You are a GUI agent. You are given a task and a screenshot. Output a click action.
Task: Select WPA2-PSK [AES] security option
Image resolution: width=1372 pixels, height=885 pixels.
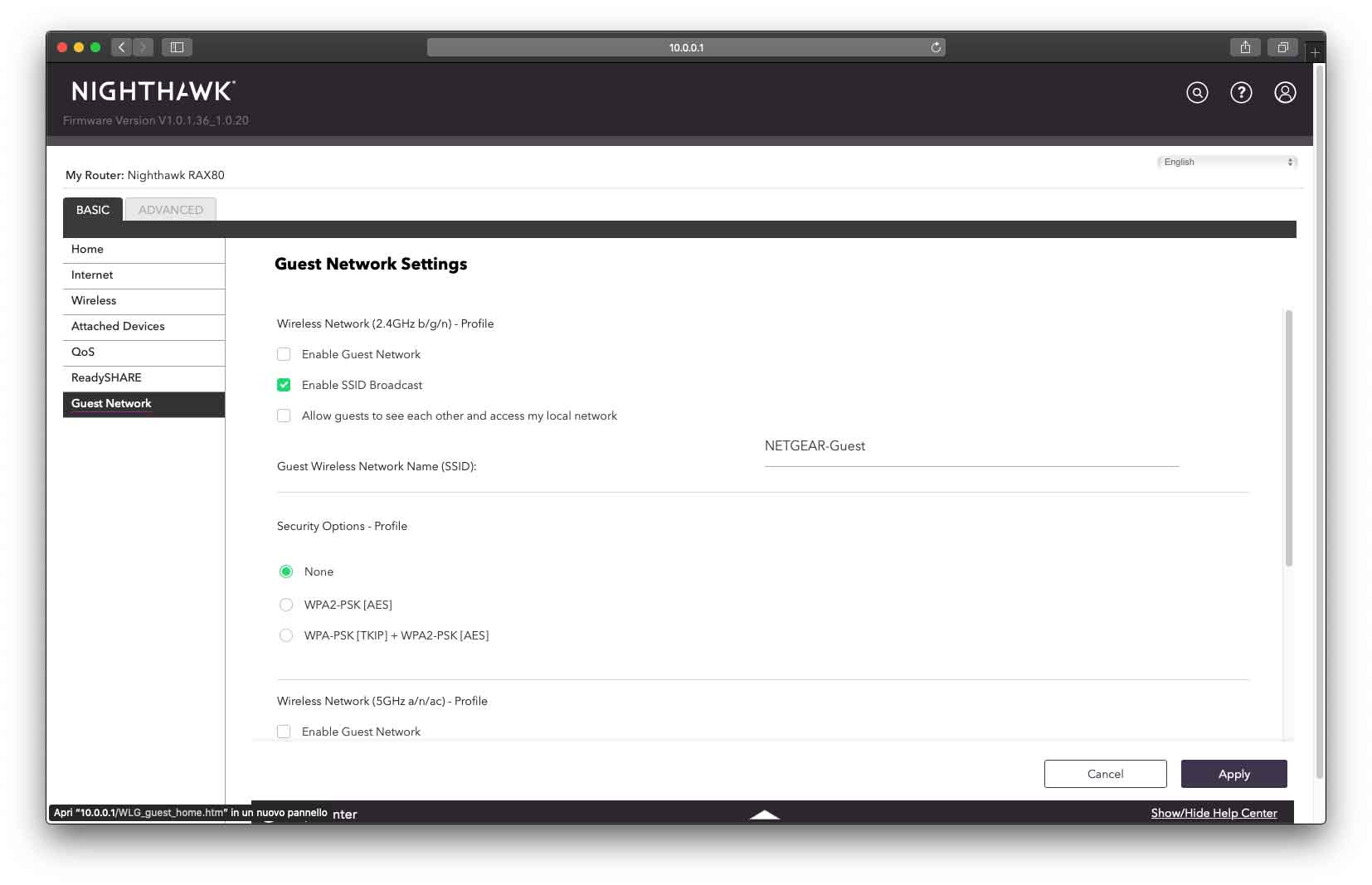(x=286, y=605)
